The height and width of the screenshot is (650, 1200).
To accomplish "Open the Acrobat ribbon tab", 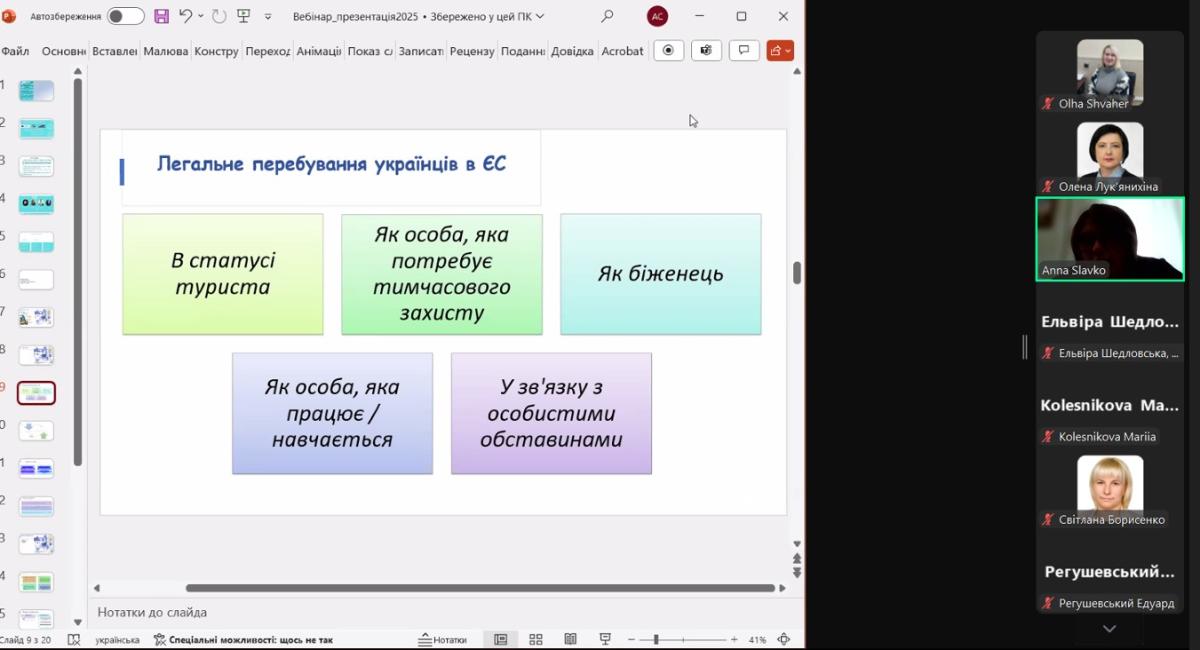I will 622,51.
